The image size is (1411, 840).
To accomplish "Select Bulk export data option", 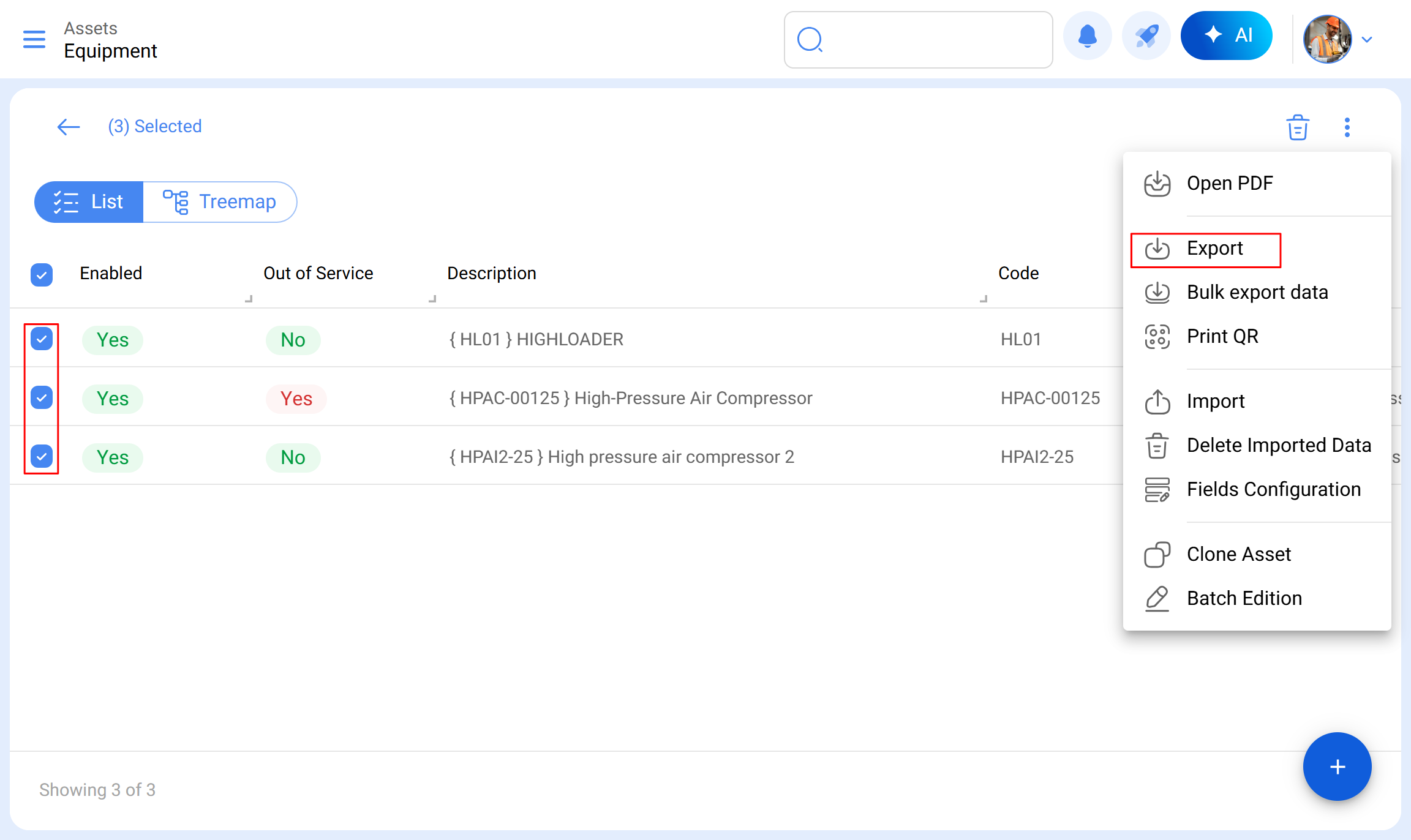I will [1257, 293].
